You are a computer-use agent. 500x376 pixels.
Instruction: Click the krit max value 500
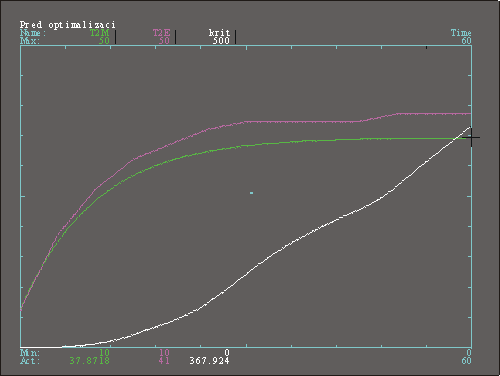pyautogui.click(x=221, y=41)
